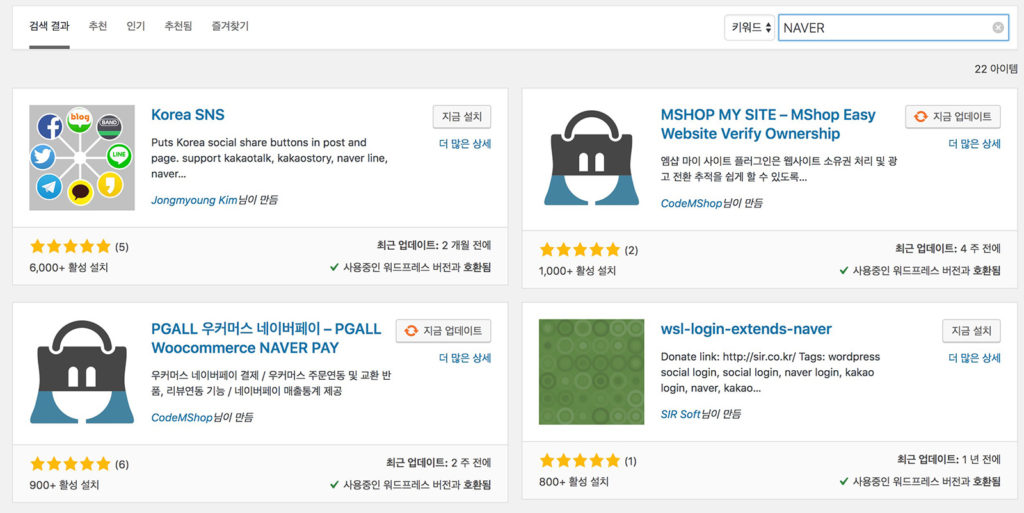Click the MSHOP MY SITE star rating
Viewport: 1024px width, 513px height.
tap(579, 250)
